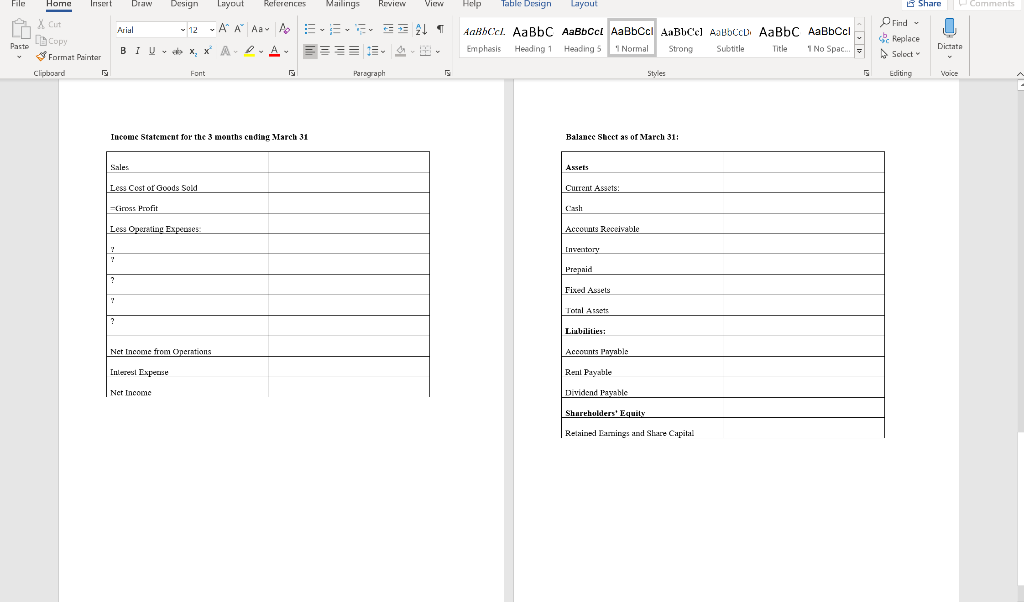This screenshot has width=1024, height=602.
Task: Apply red font color
Action: tap(274, 51)
